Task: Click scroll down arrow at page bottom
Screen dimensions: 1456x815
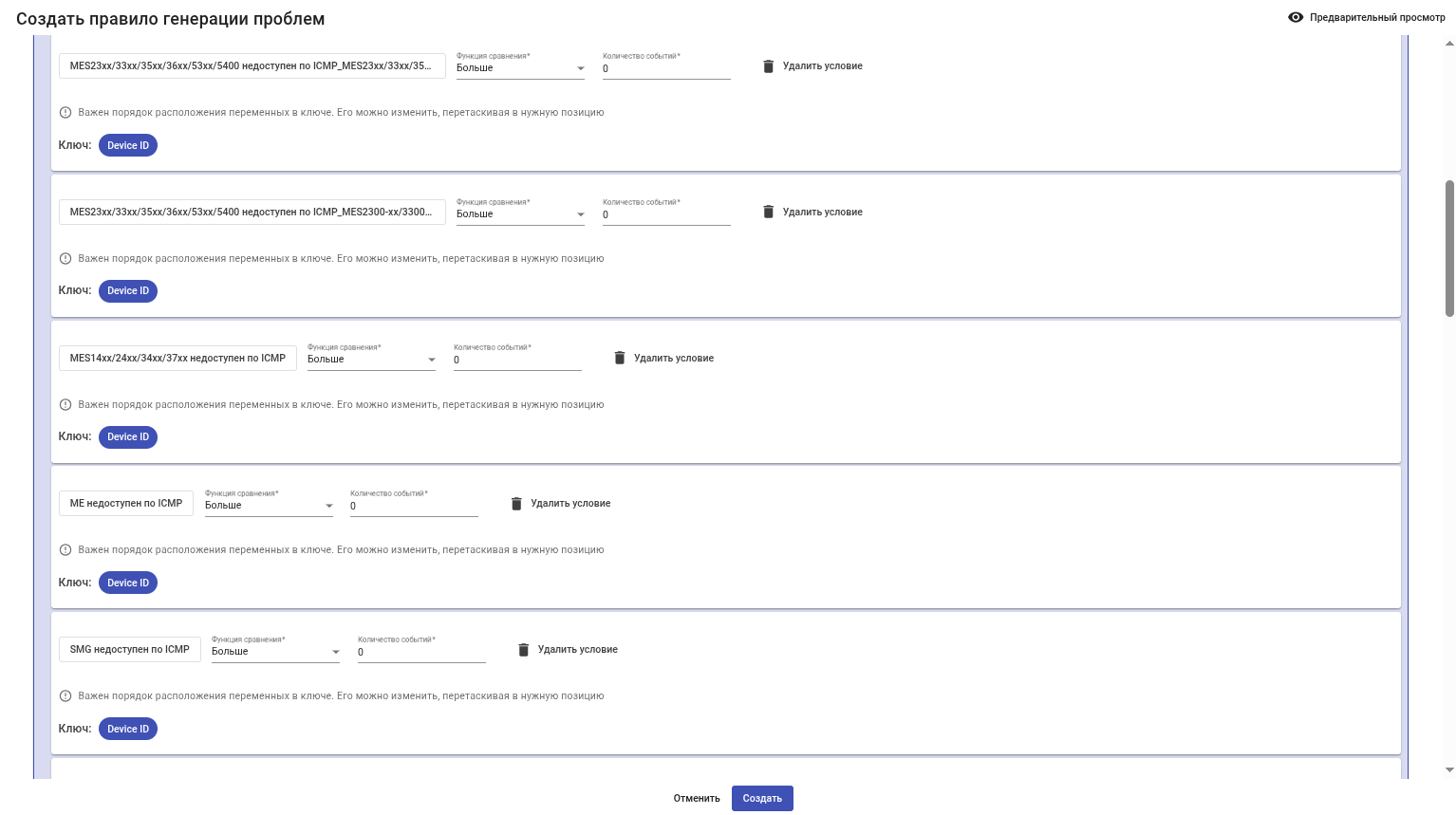Action: pyautogui.click(x=1449, y=770)
